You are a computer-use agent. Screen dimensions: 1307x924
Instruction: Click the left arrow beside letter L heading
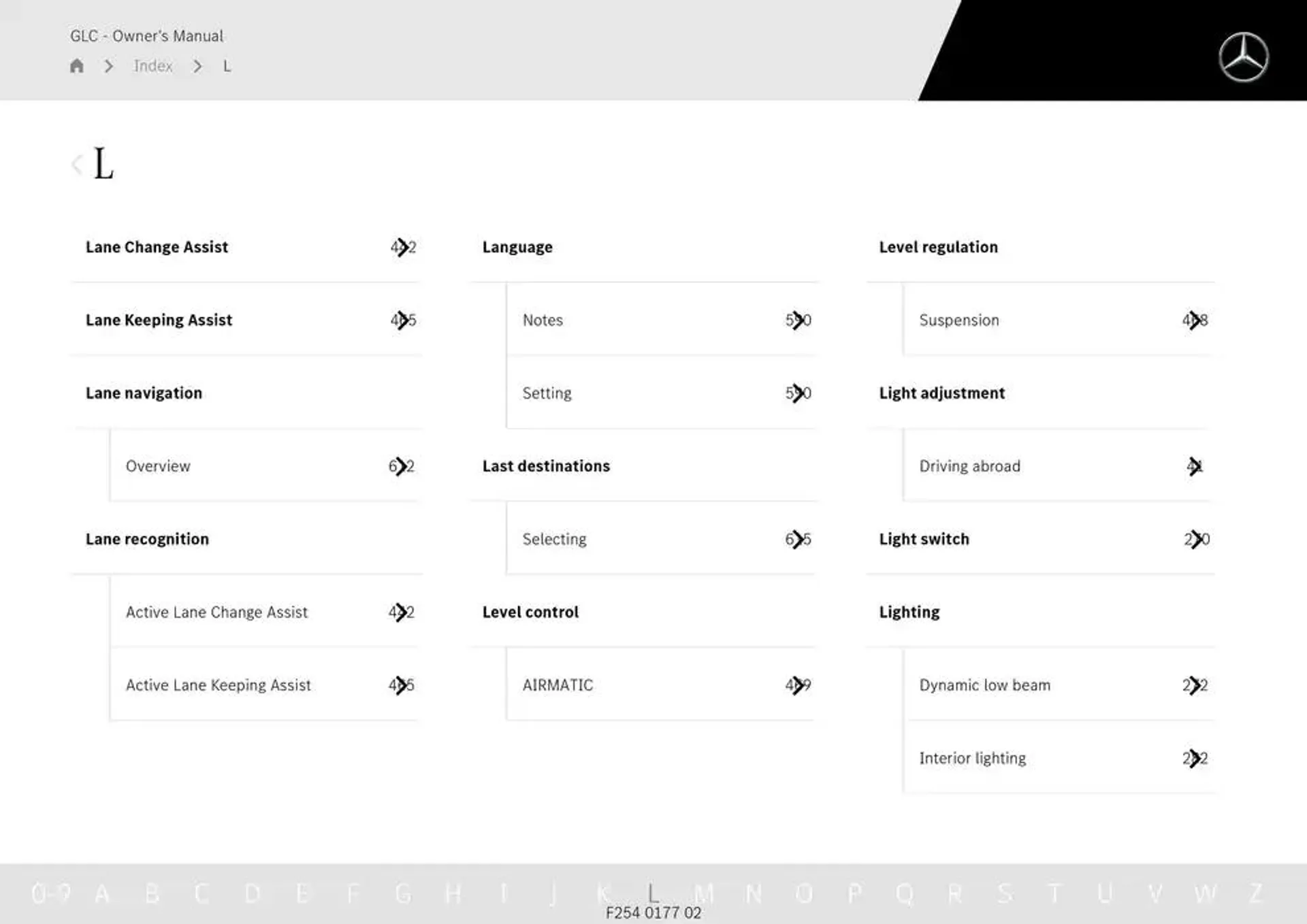pyautogui.click(x=77, y=163)
